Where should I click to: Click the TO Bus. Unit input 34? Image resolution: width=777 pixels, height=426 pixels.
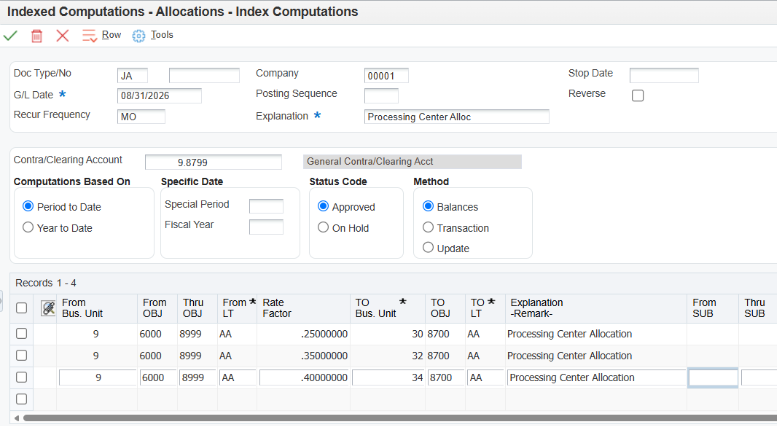pos(388,377)
